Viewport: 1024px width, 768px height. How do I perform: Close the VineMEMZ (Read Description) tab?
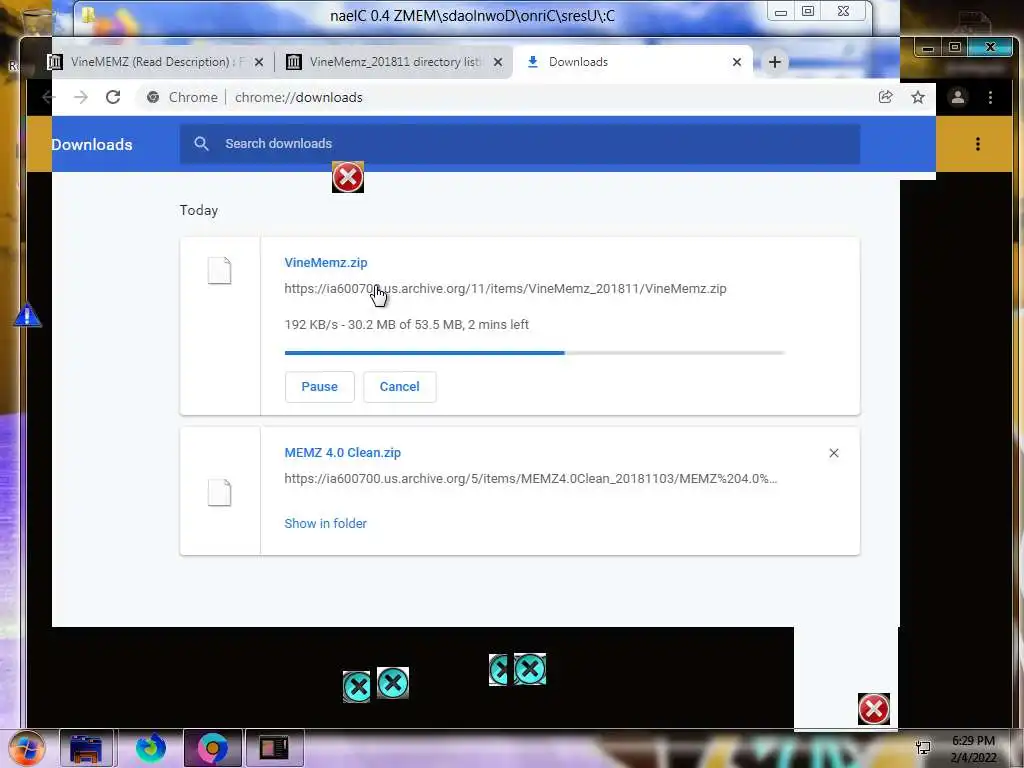(x=259, y=62)
